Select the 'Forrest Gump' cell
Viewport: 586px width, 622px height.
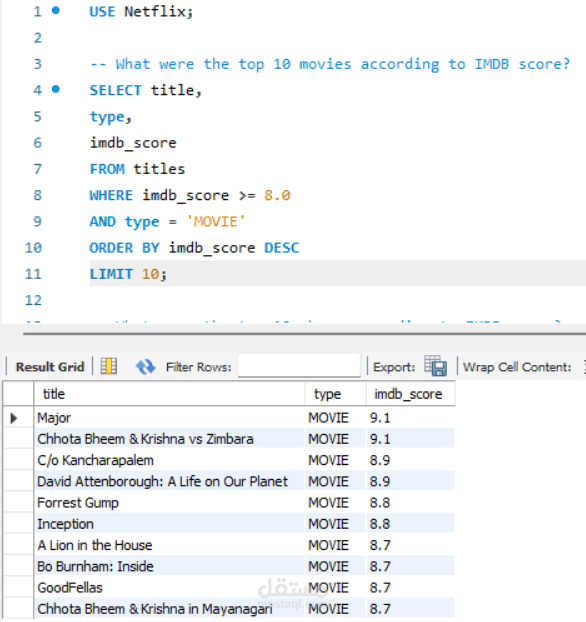[x=169, y=503]
